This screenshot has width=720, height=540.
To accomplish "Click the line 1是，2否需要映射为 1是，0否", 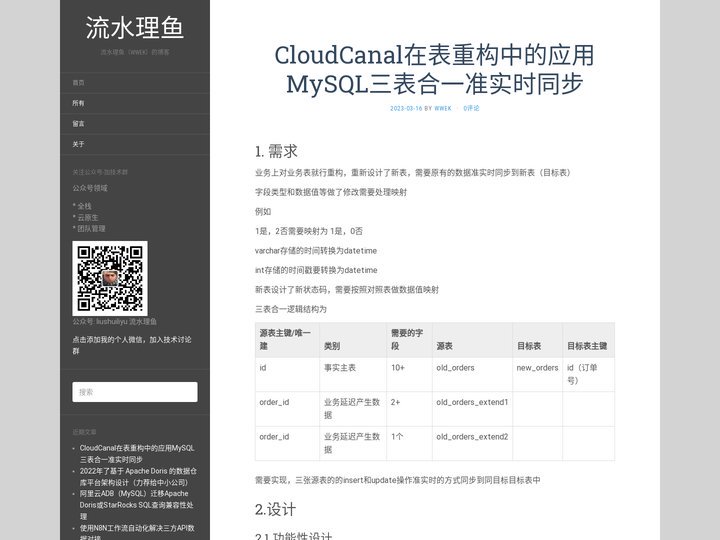I will pos(309,231).
